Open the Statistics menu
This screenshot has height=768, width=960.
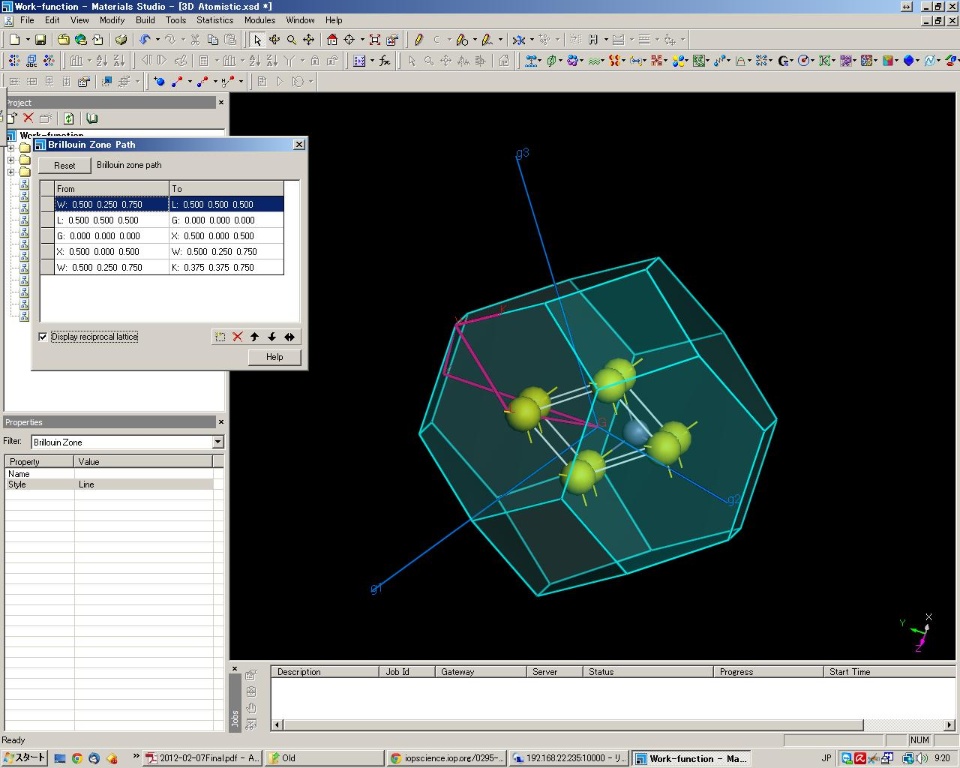tap(215, 20)
